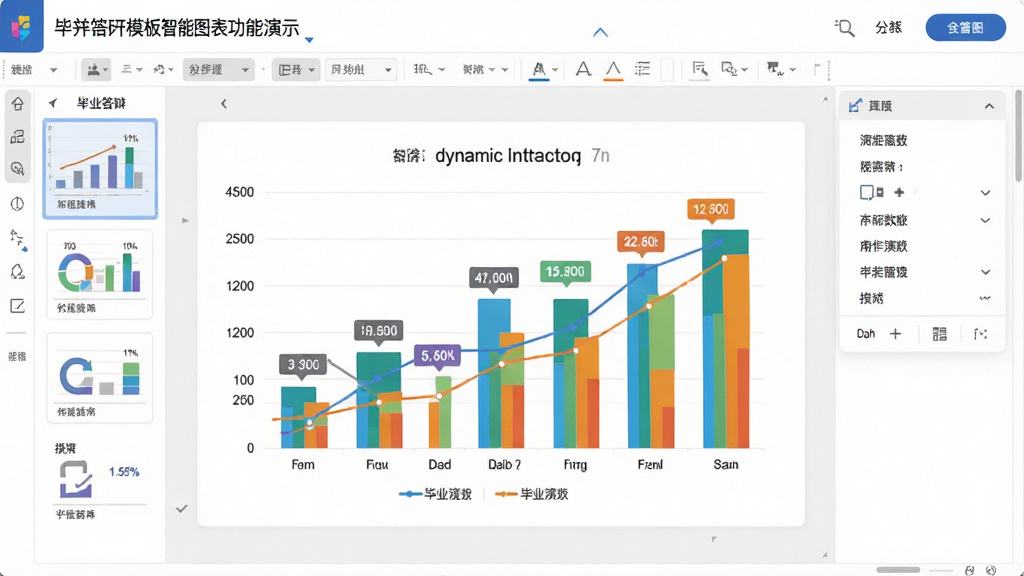This screenshot has width=1024, height=576.
Task: Click the bold plus icon in properties row
Action: coord(899,192)
